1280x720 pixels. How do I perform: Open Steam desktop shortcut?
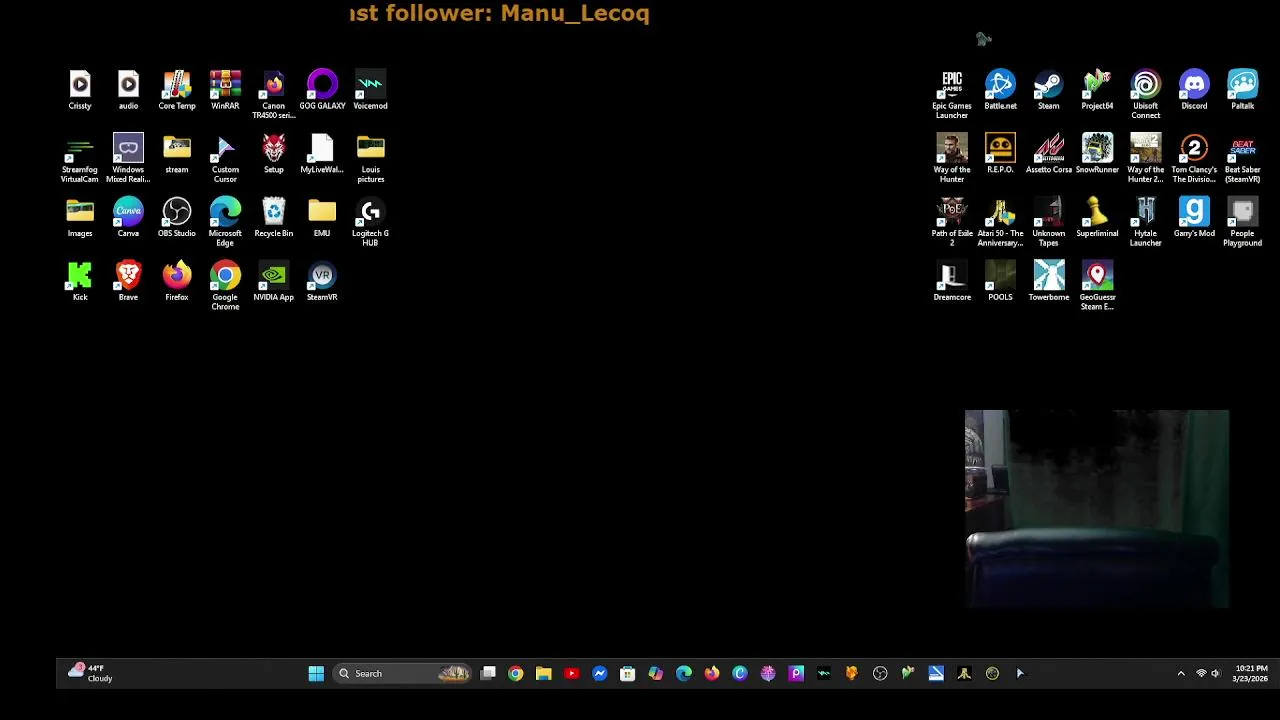pyautogui.click(x=1048, y=90)
